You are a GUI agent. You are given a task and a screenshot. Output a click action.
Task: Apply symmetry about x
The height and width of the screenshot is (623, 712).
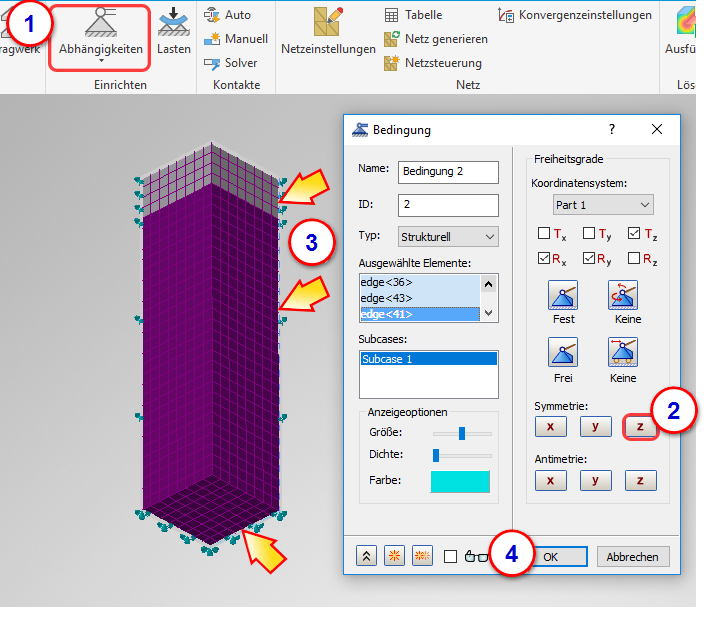pyautogui.click(x=550, y=427)
